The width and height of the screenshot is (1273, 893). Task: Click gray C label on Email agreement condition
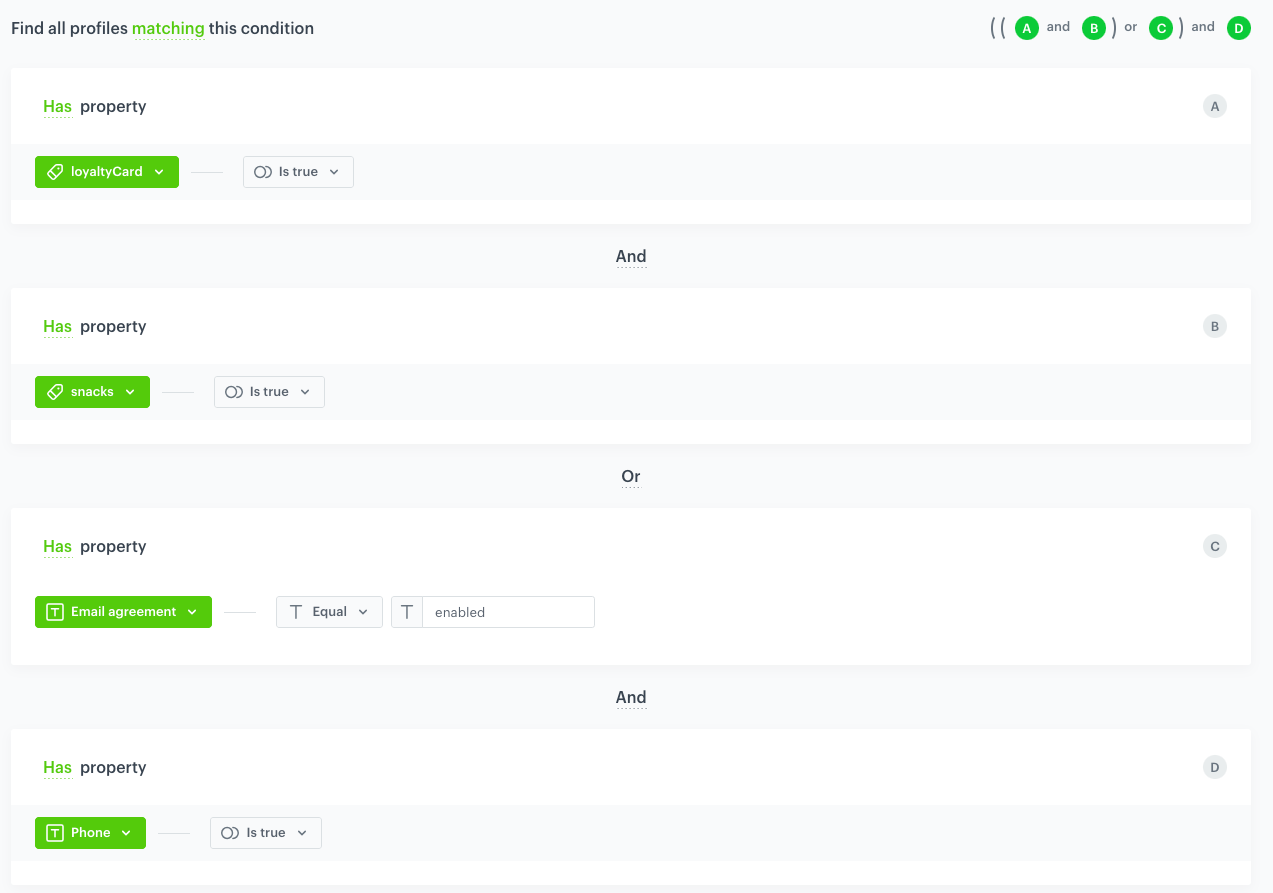point(1214,547)
